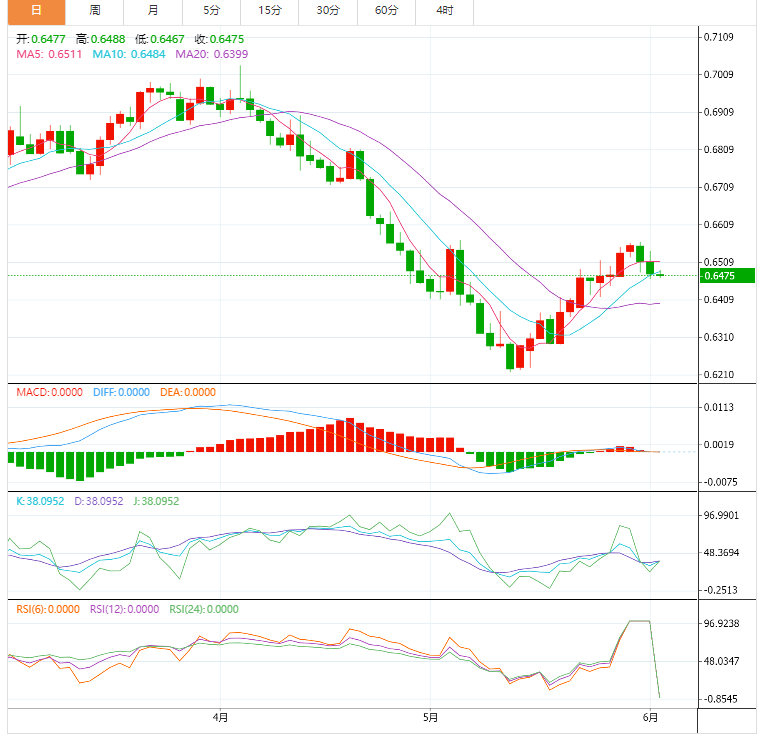
Task: Click the 0.6509 price axis label
Action: 719,262
